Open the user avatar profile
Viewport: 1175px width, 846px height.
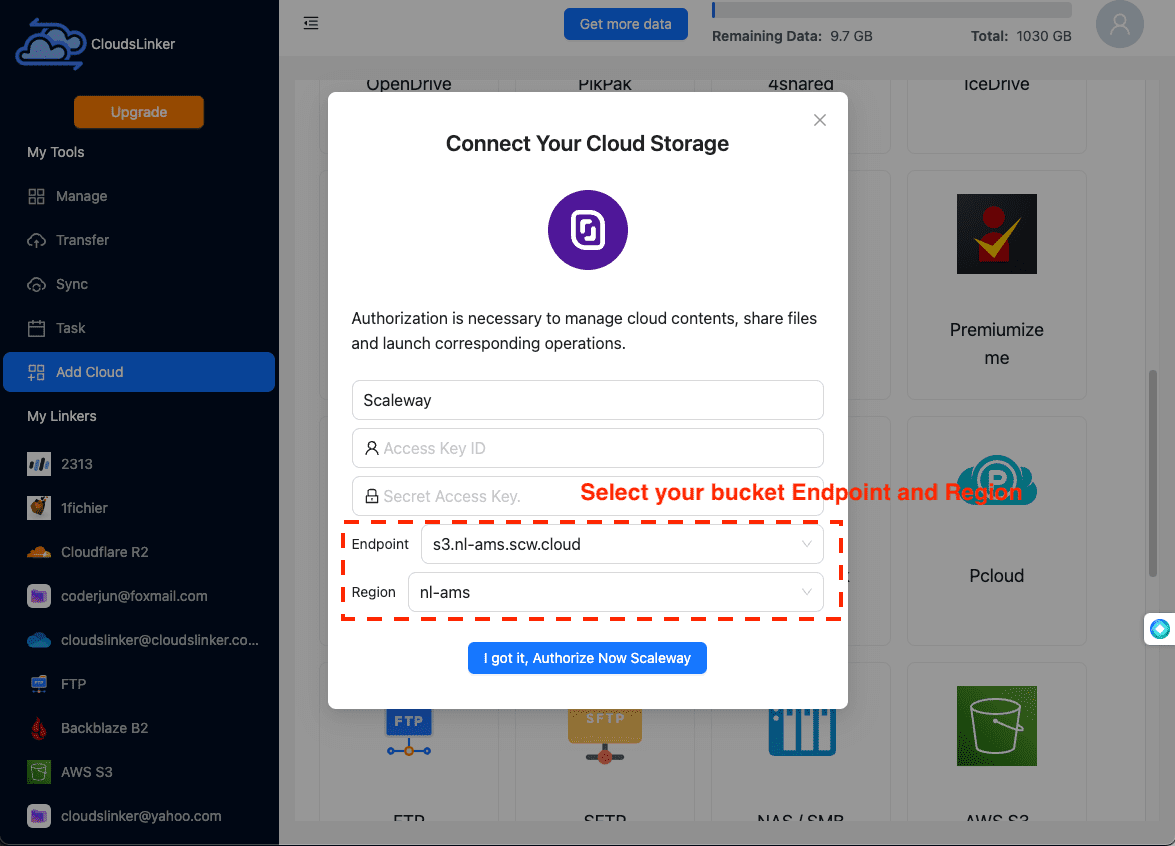point(1120,24)
